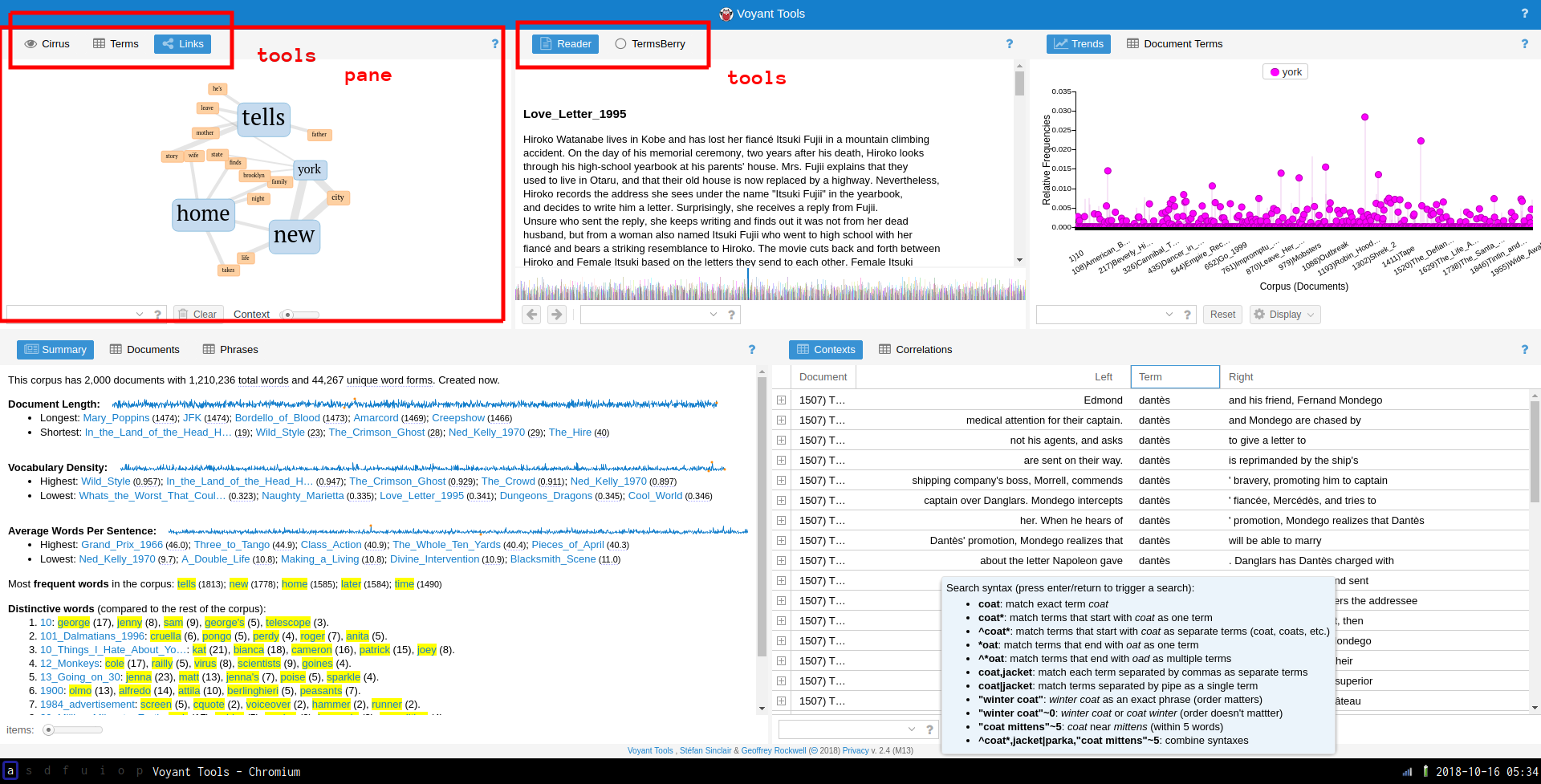Adjust the items slider in Summary
This screenshot has height=784, width=1541.
click(73, 730)
